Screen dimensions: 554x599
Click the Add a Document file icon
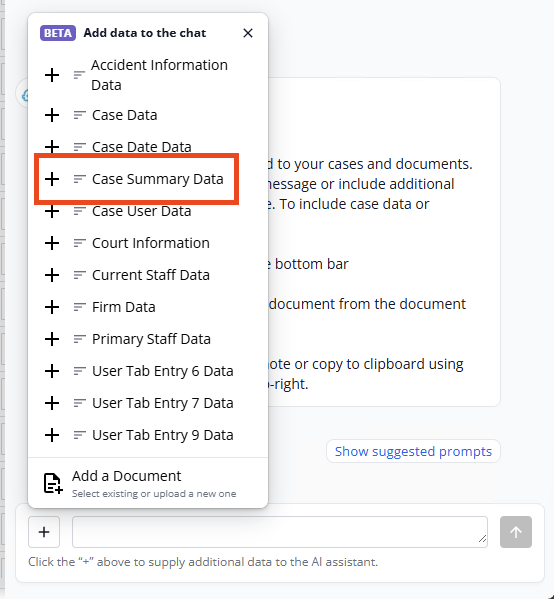click(53, 483)
